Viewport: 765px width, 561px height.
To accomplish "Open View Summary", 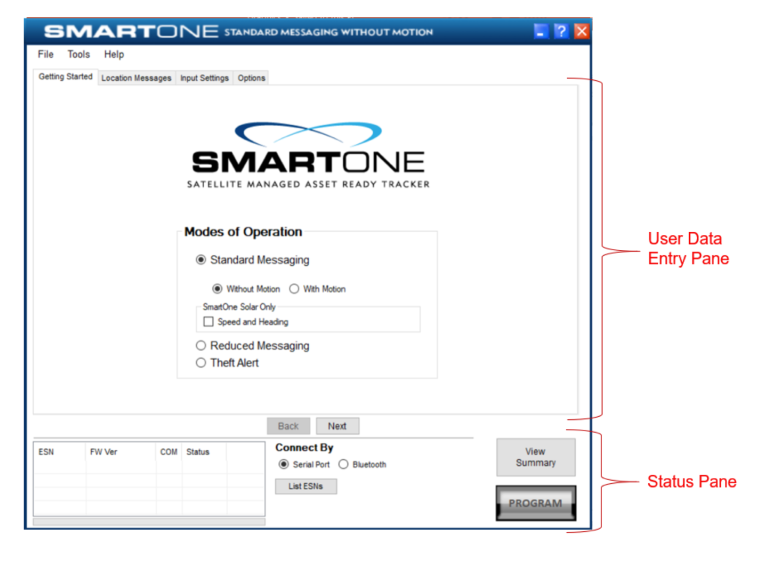I will 536,457.
